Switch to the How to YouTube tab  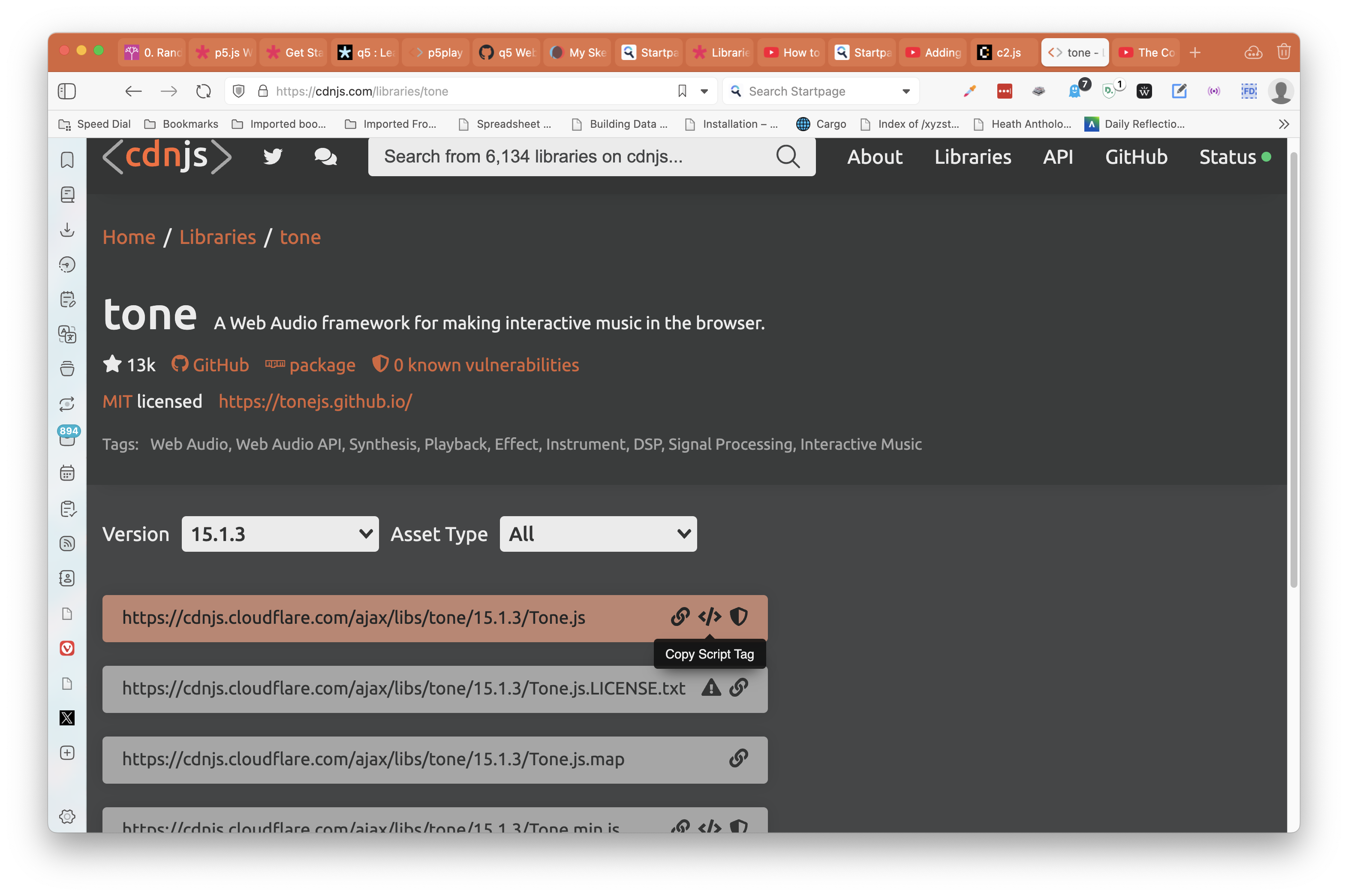pos(791,53)
